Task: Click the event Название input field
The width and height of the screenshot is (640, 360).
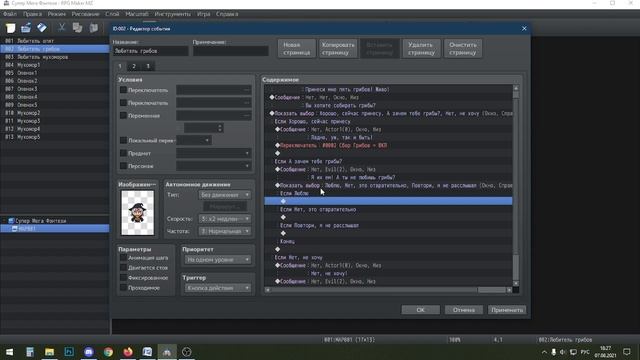Action: 151,51
